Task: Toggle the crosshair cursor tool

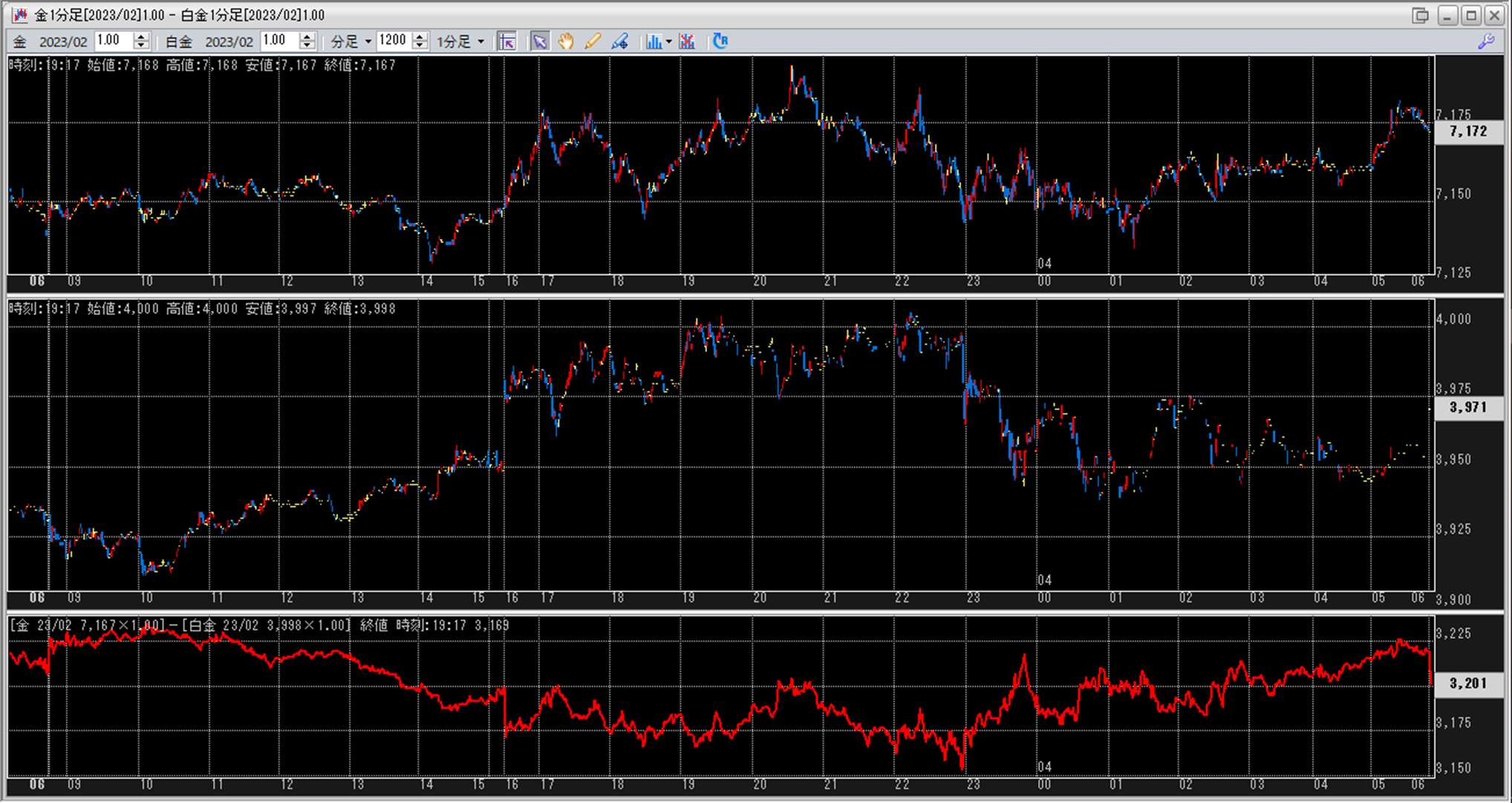Action: coord(507,42)
